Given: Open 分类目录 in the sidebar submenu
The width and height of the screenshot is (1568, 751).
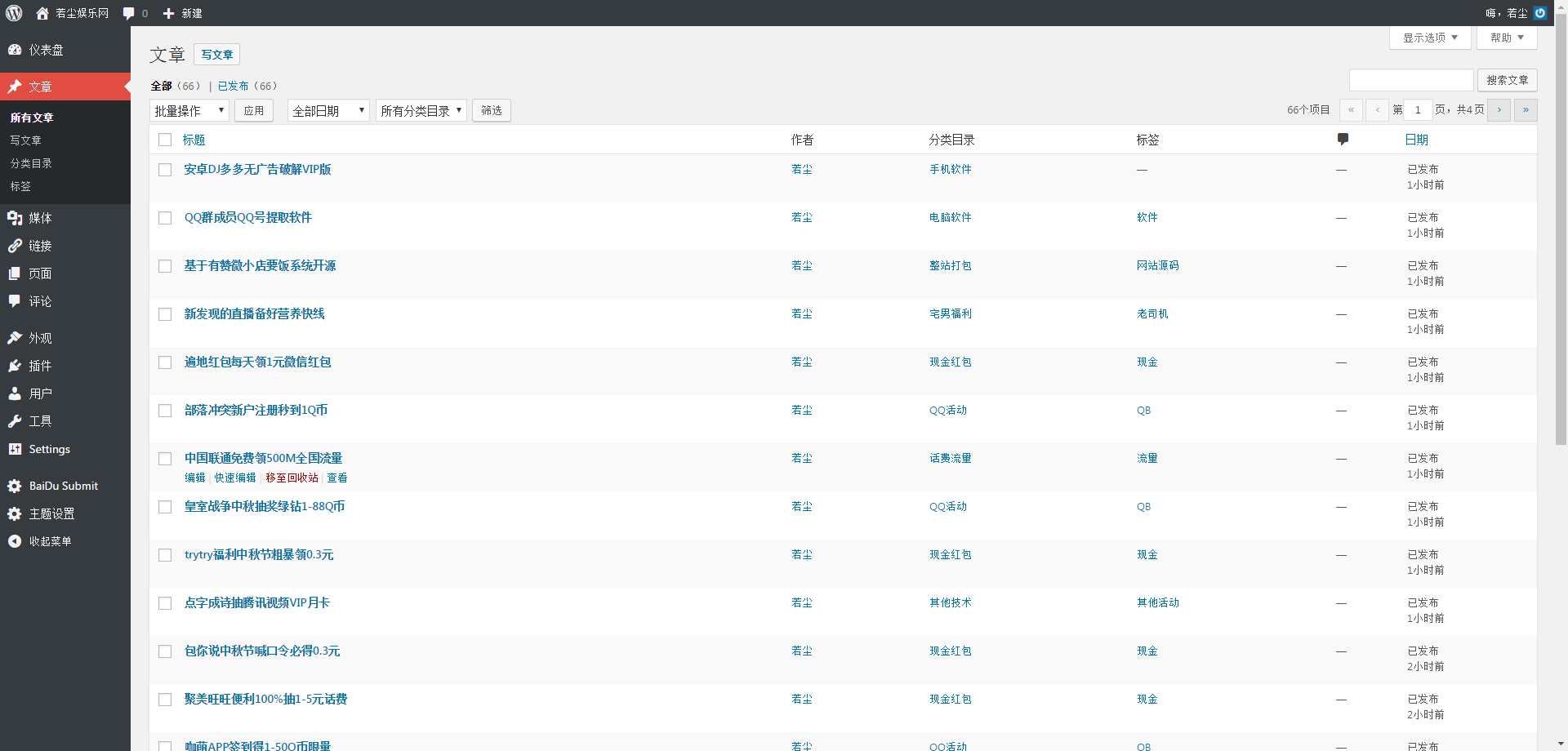Looking at the screenshot, I should click(x=31, y=163).
